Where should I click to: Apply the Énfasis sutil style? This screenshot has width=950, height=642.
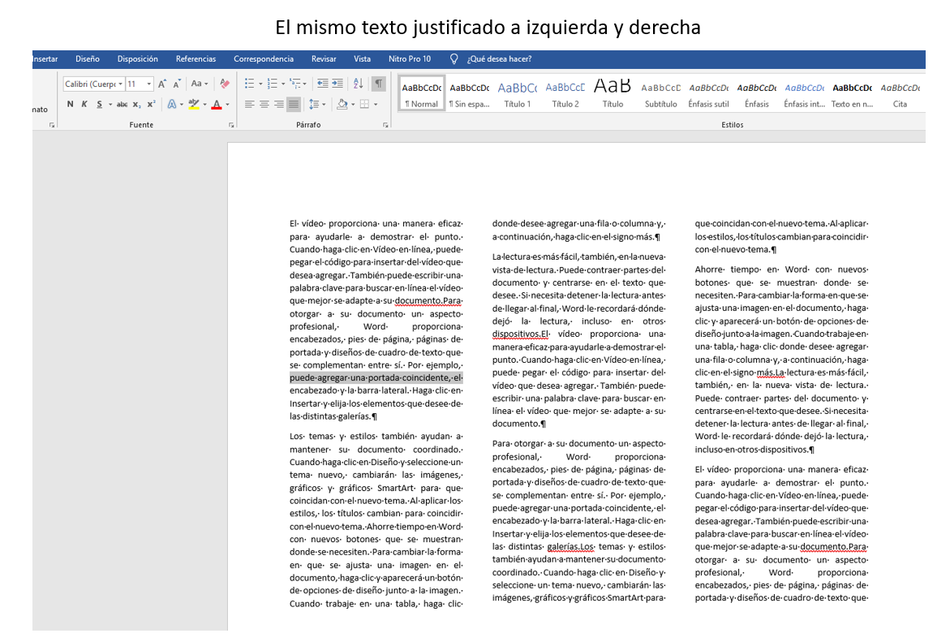(x=709, y=92)
